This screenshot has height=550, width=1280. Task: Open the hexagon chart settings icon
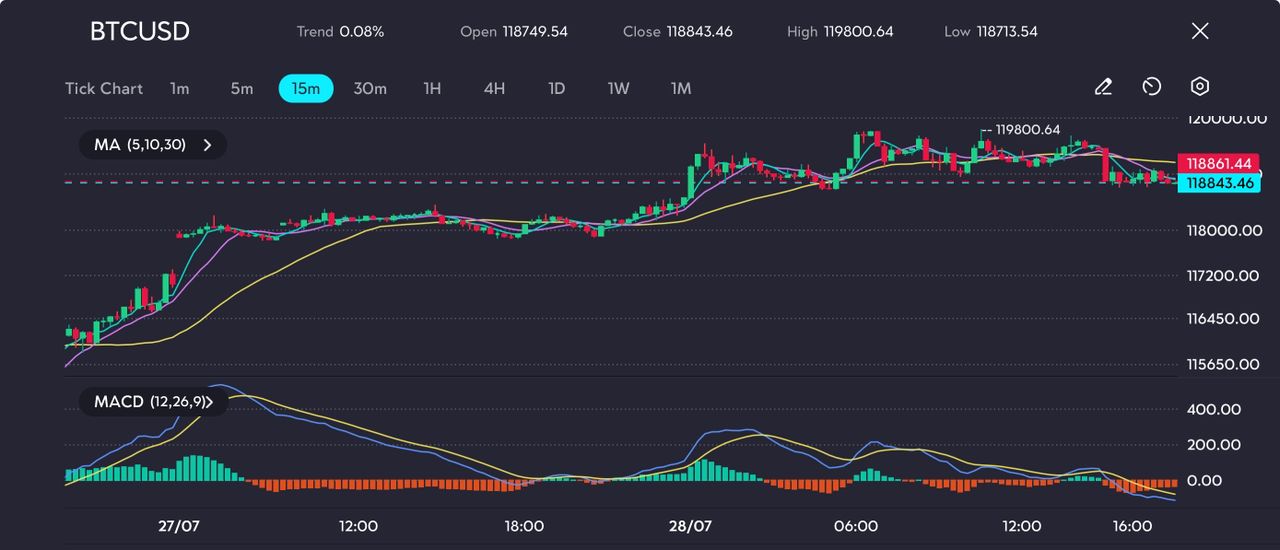point(1200,88)
